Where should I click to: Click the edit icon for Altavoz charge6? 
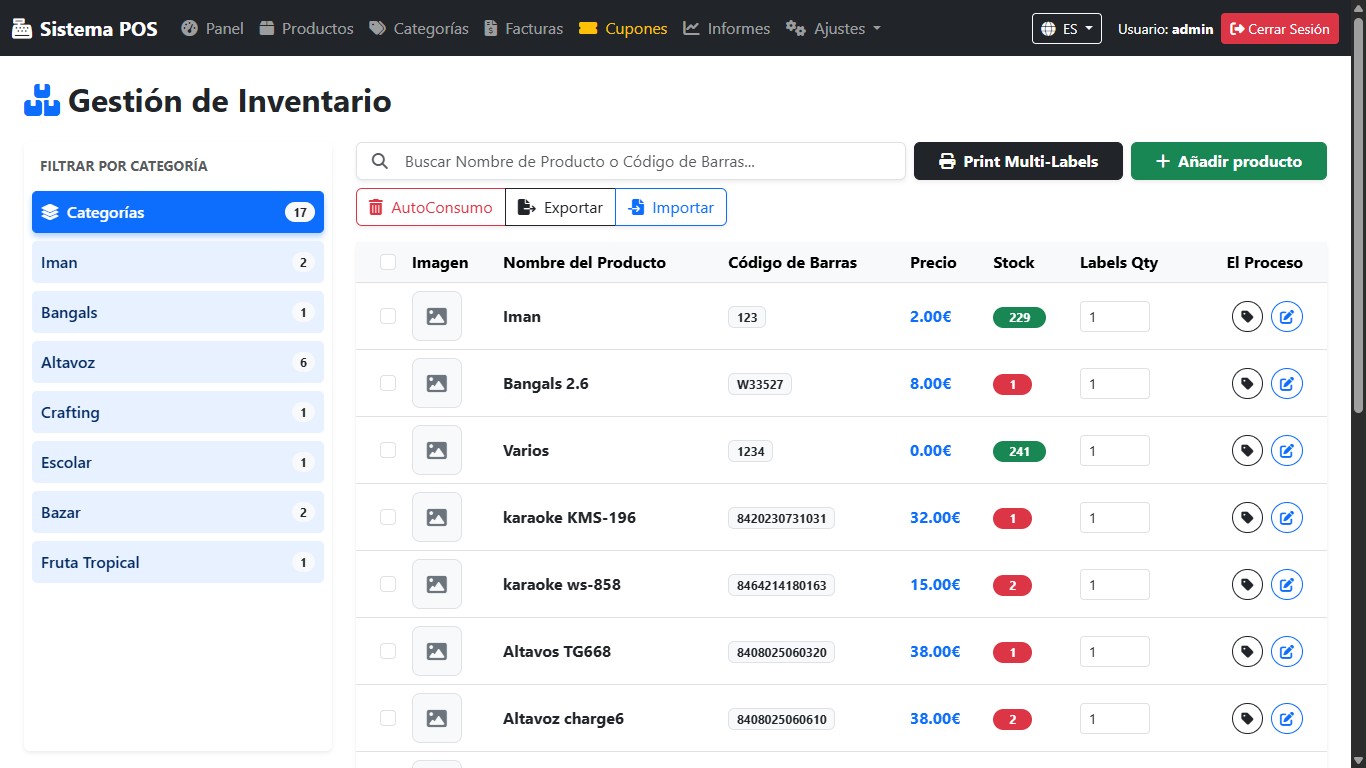click(1287, 719)
